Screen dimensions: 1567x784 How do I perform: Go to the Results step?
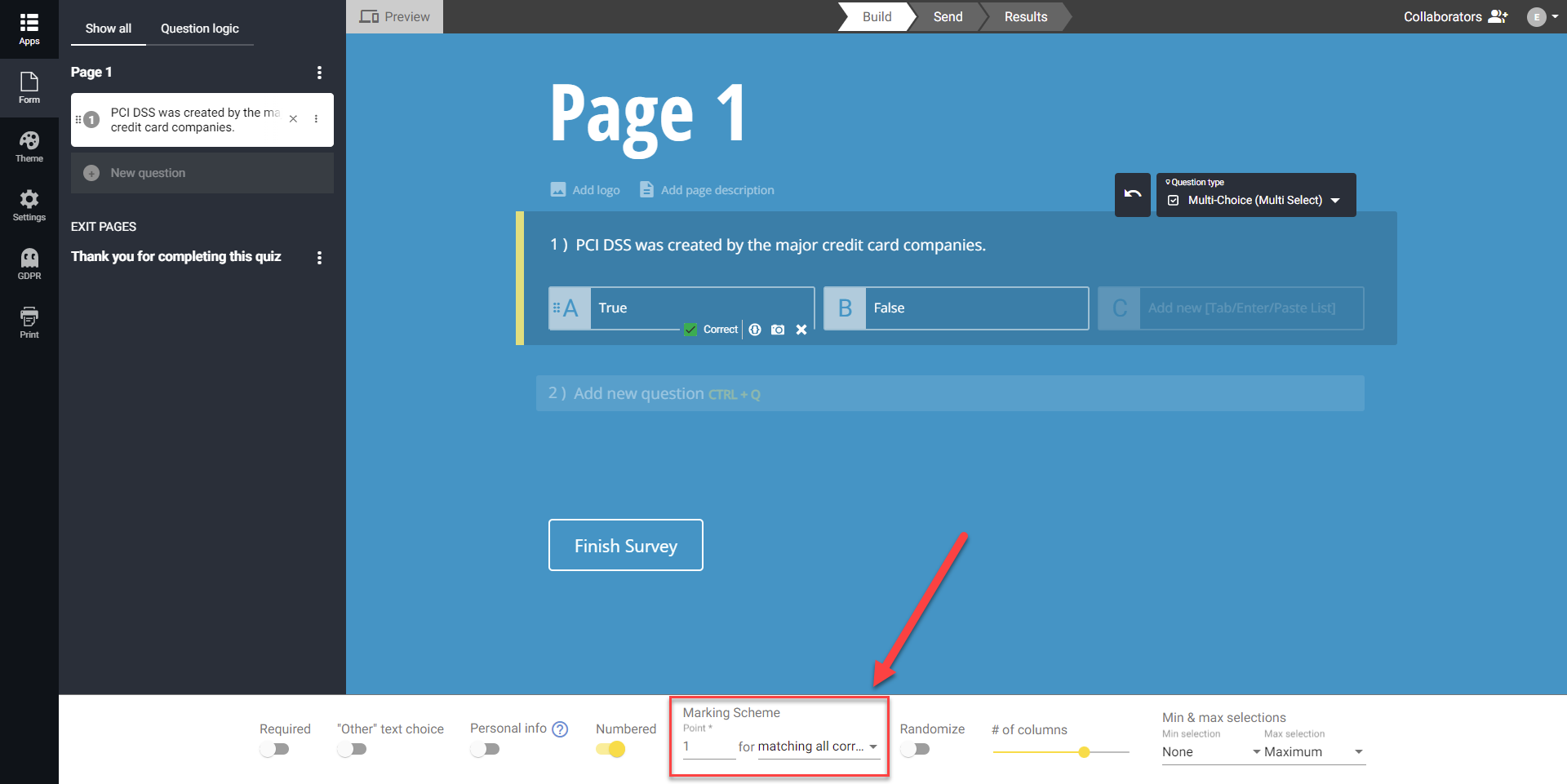(x=1026, y=16)
